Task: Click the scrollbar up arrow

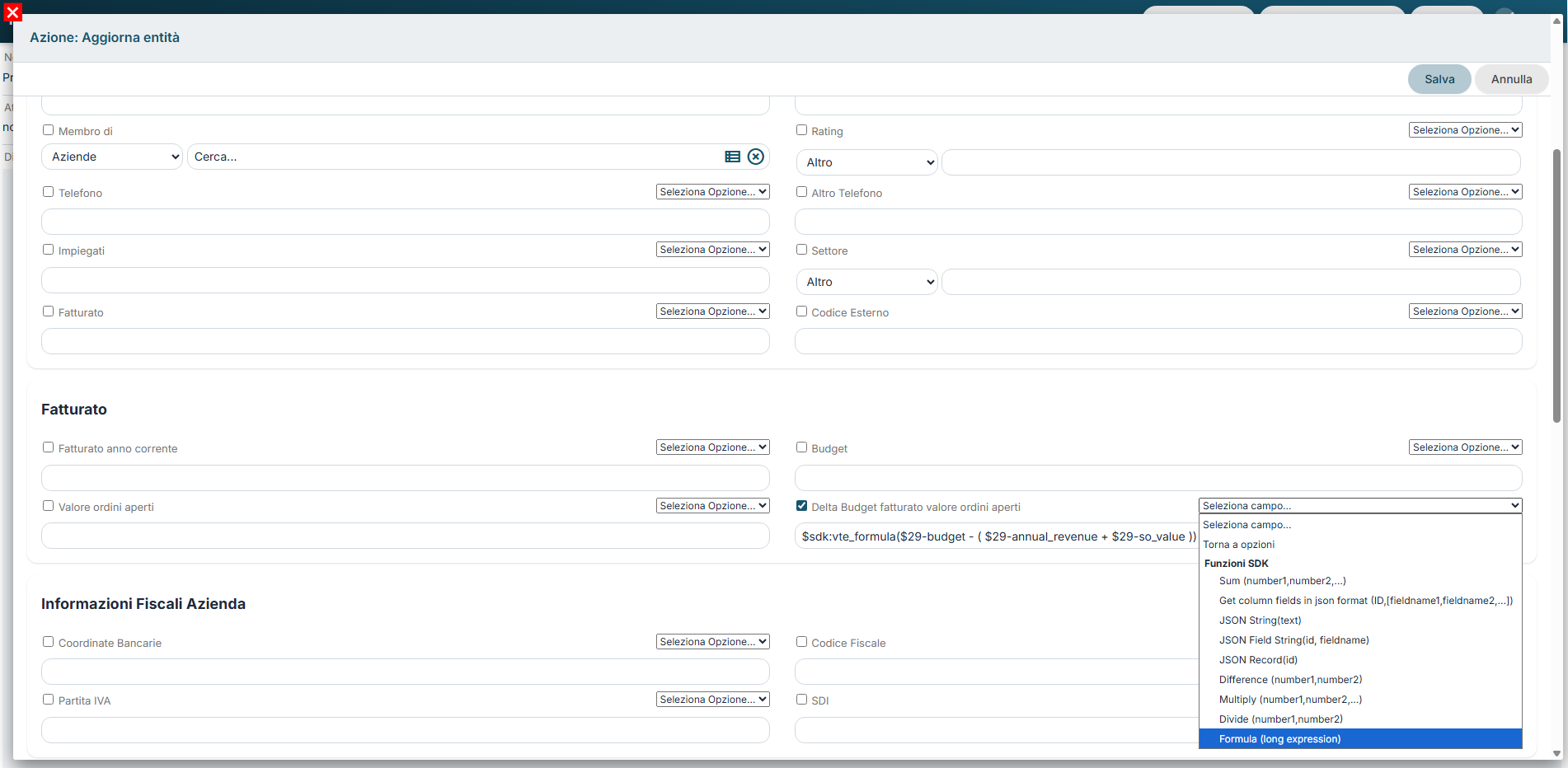Action: (x=1556, y=21)
